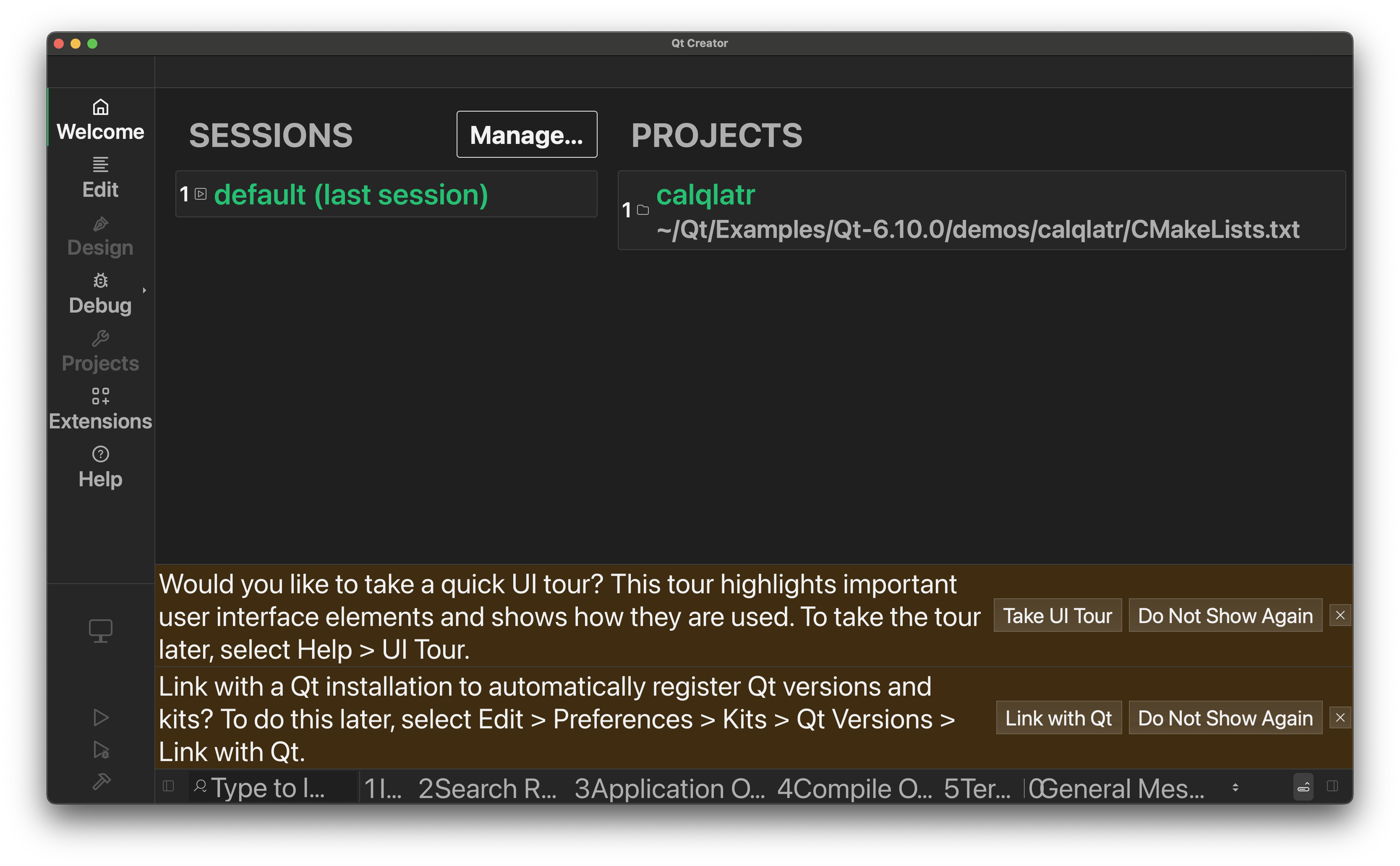The width and height of the screenshot is (1400, 866).
Task: Open the default (last session) entry
Action: (386, 194)
